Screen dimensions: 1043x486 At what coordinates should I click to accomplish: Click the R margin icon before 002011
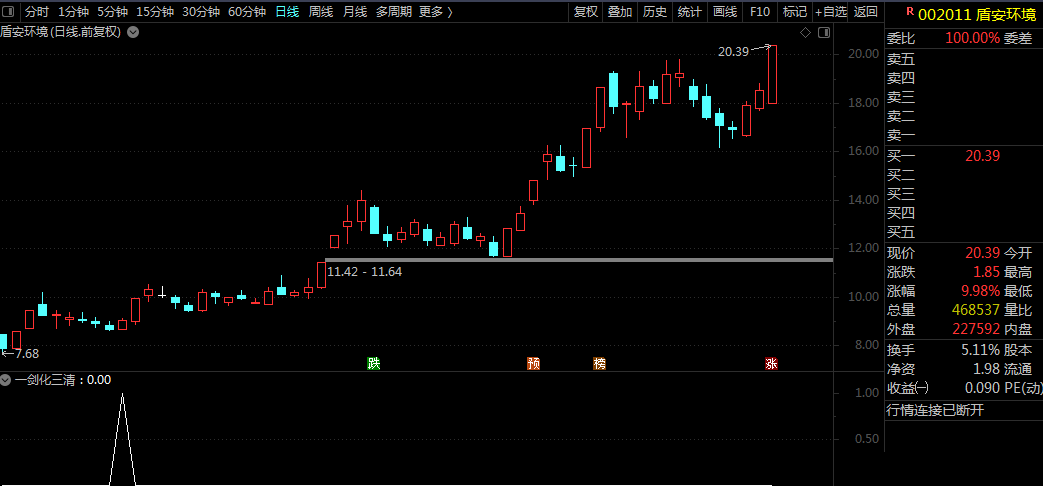pyautogui.click(x=910, y=11)
